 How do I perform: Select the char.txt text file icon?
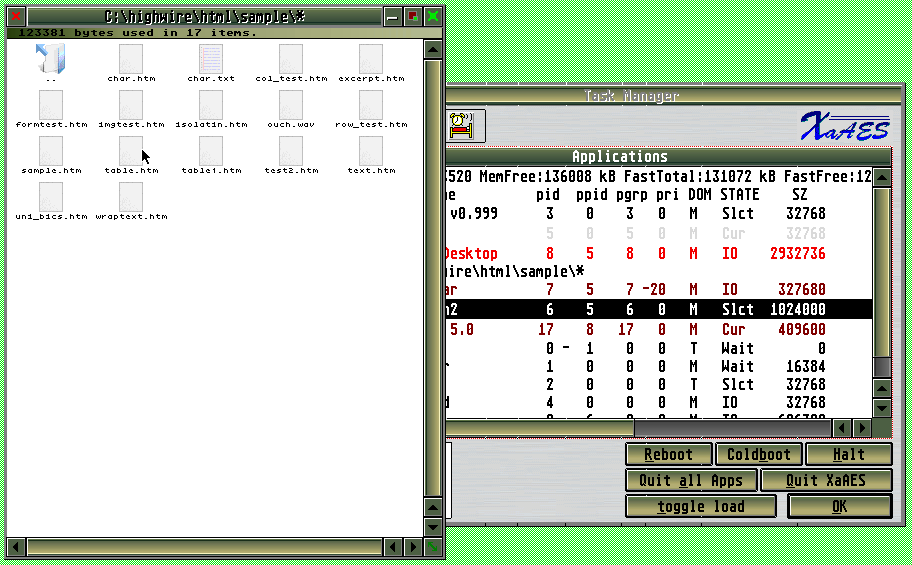[x=211, y=58]
